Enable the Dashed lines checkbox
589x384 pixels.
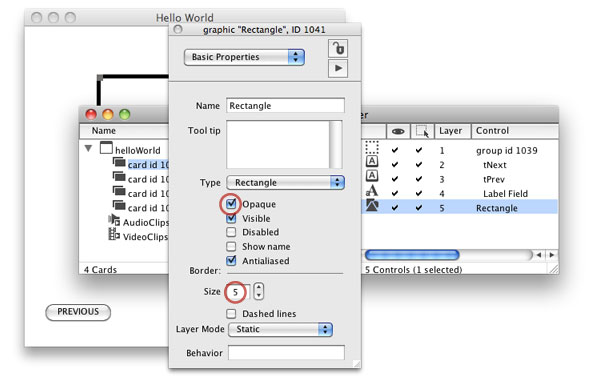coord(231,313)
